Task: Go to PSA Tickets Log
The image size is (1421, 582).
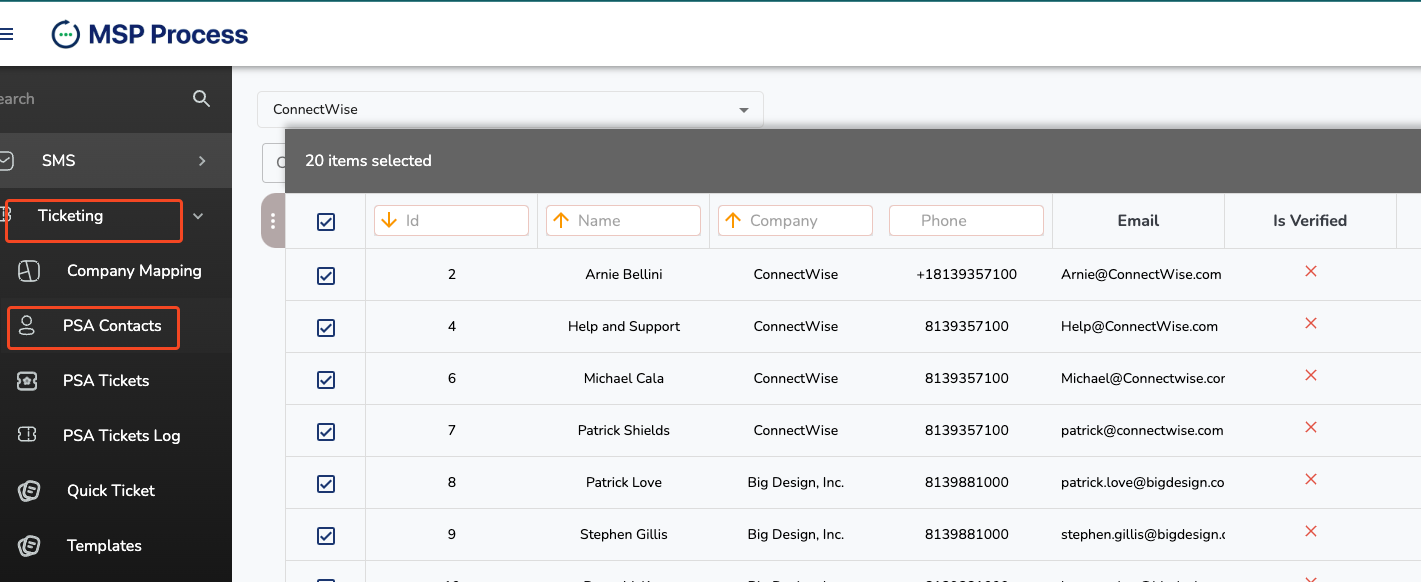Action: click(116, 436)
